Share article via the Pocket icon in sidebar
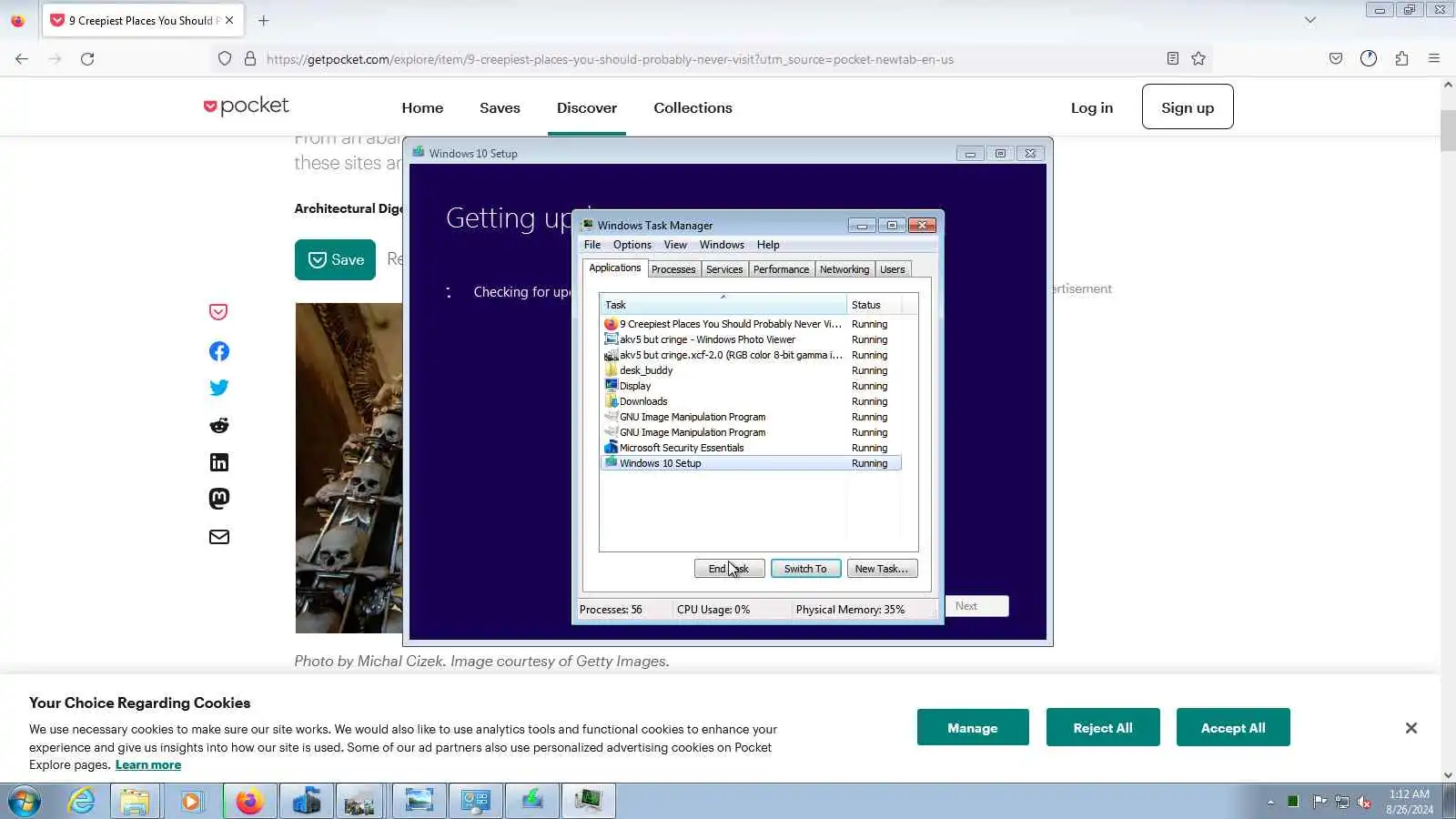 click(x=218, y=312)
